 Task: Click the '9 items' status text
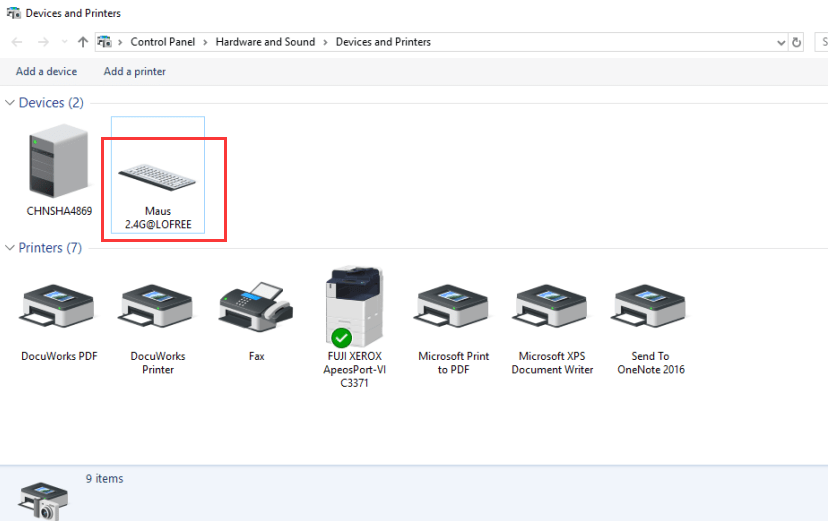pyautogui.click(x=105, y=479)
